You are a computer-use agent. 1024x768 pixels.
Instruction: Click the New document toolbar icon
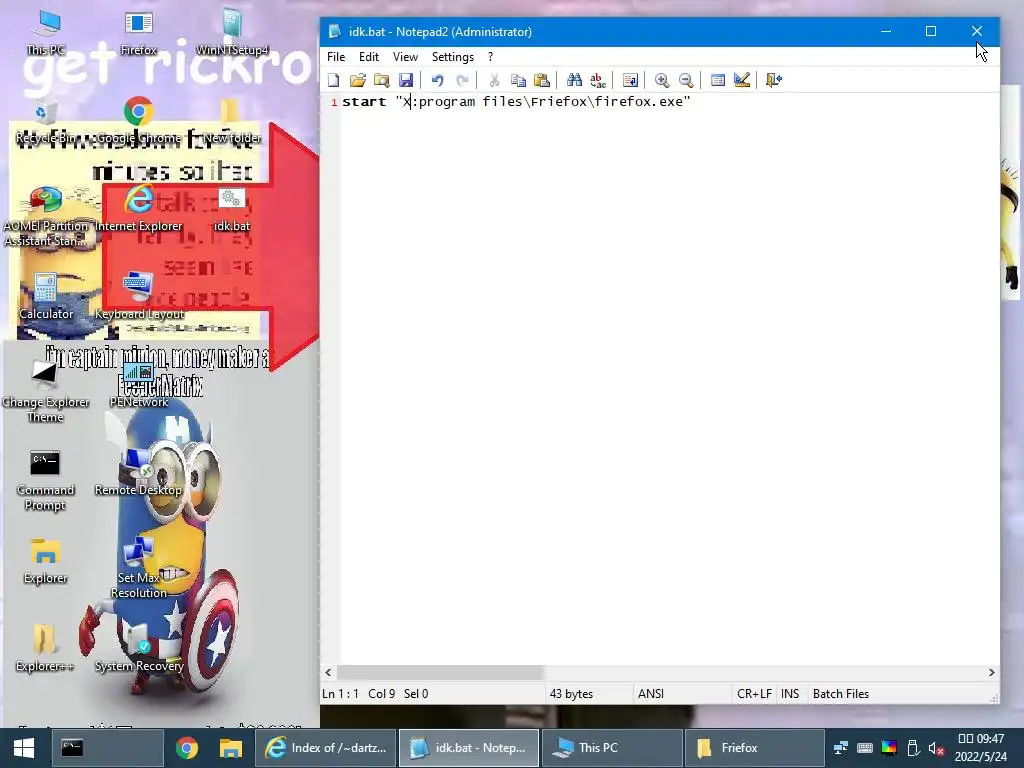[x=334, y=80]
